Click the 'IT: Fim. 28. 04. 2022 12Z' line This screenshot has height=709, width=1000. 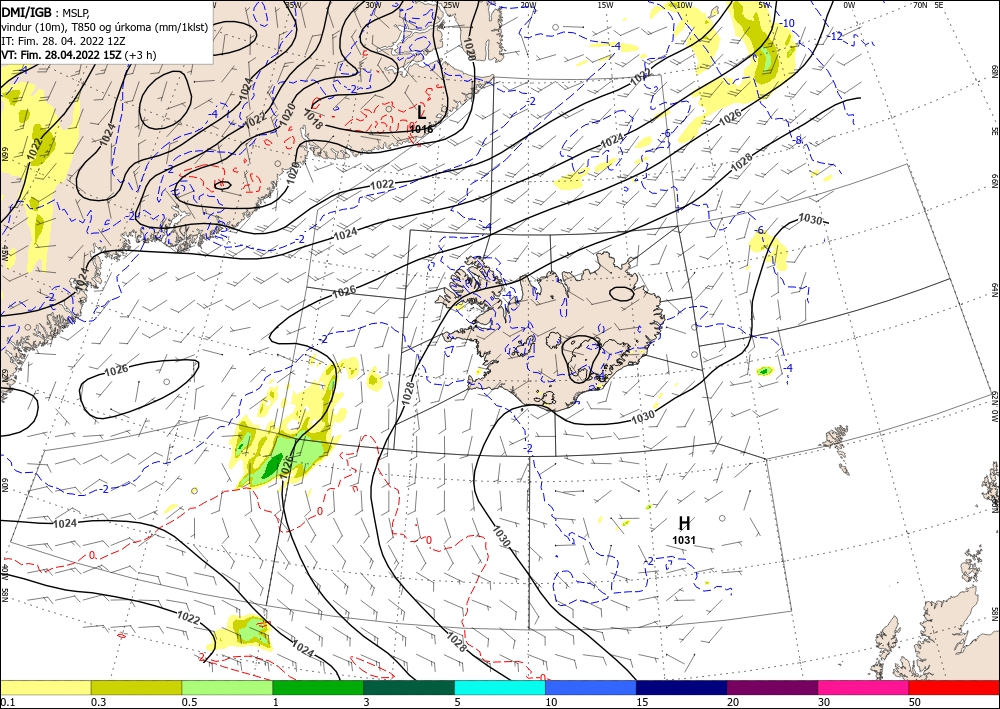point(63,41)
